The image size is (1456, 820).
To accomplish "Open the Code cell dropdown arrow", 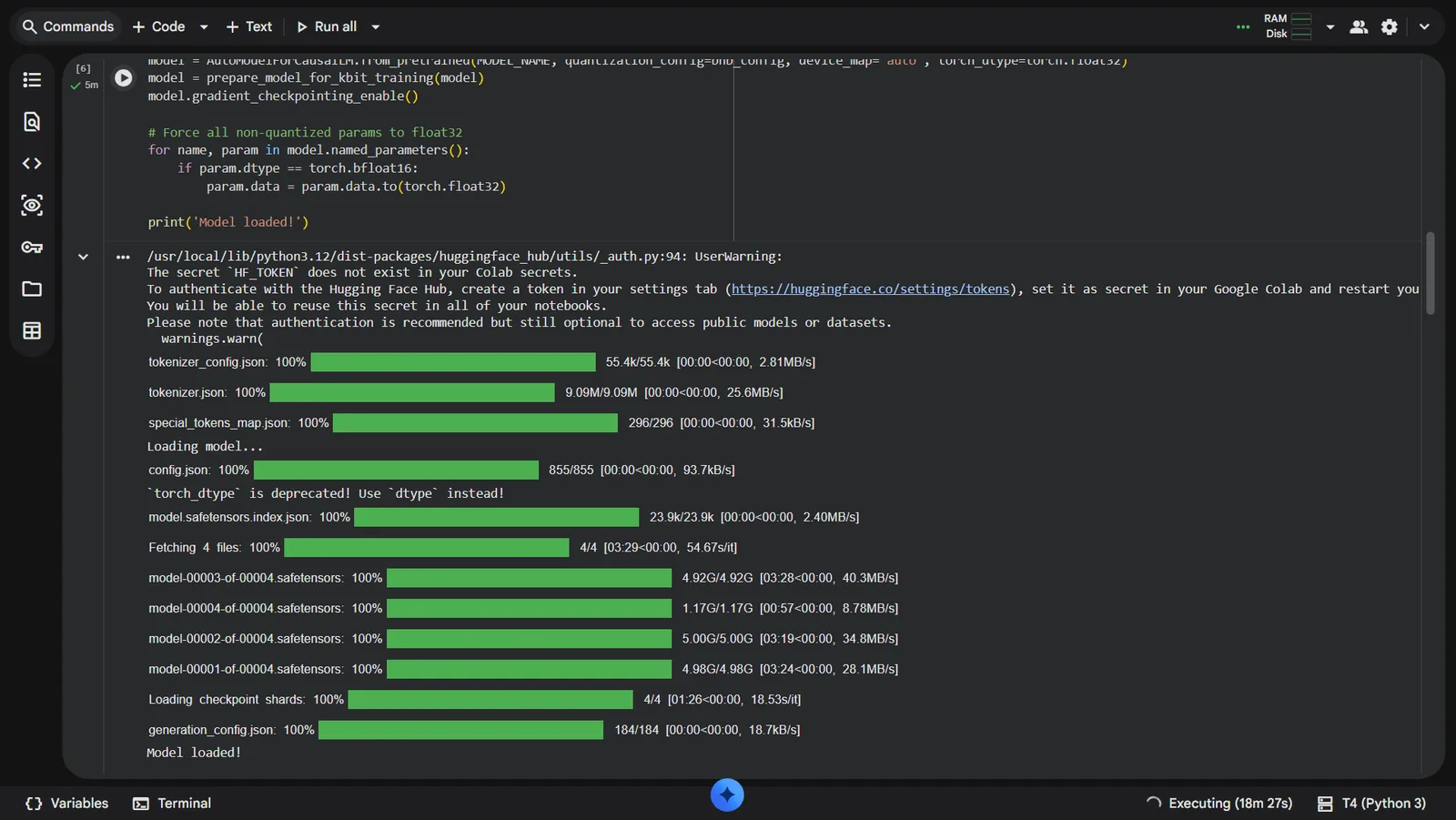I will (204, 27).
